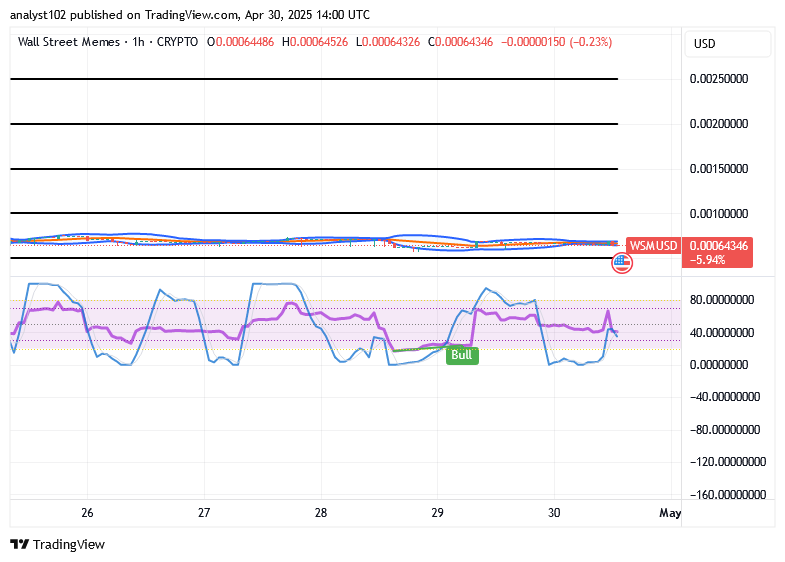The width and height of the screenshot is (785, 562).
Task: Click the 0.00100000 price axis label
Action: coord(718,214)
